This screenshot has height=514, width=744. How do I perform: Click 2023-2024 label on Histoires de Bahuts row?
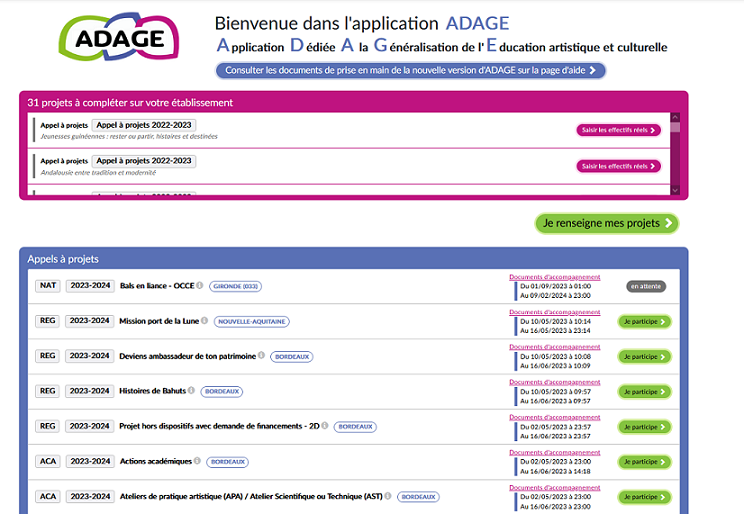[x=90, y=391]
